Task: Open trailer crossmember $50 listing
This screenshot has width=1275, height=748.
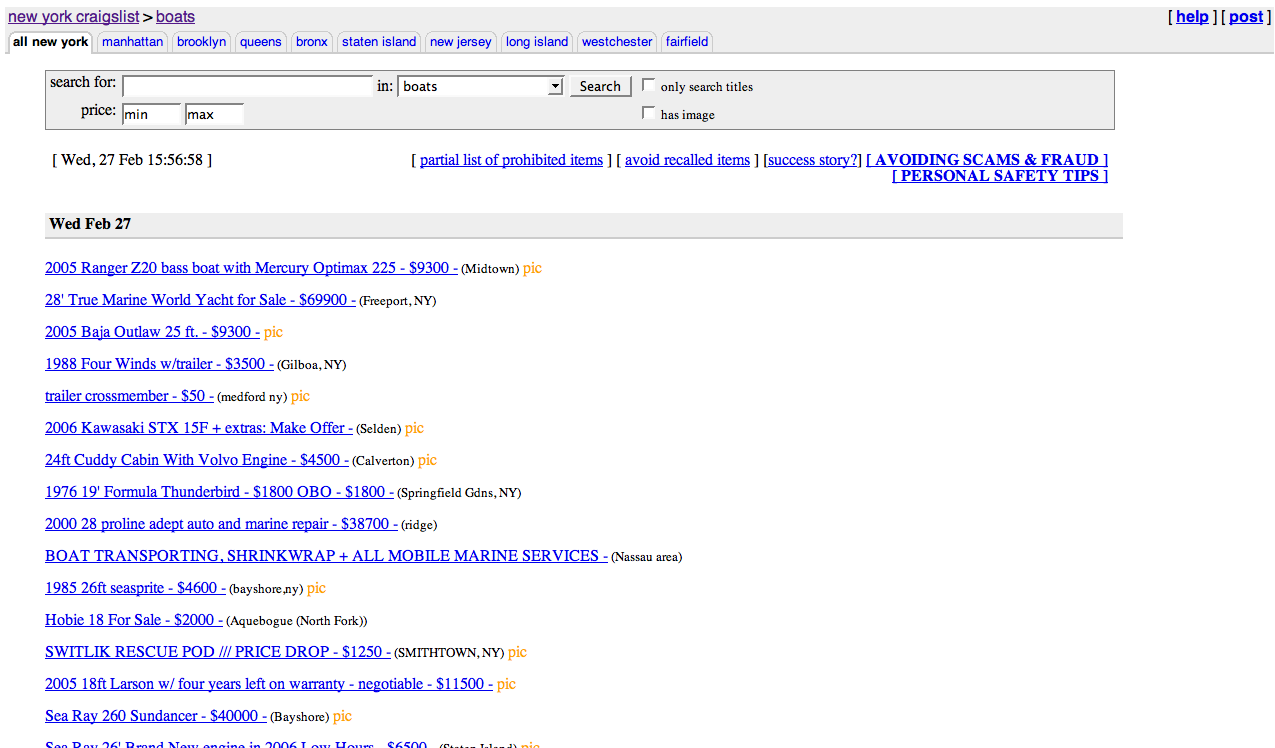Action: click(129, 396)
